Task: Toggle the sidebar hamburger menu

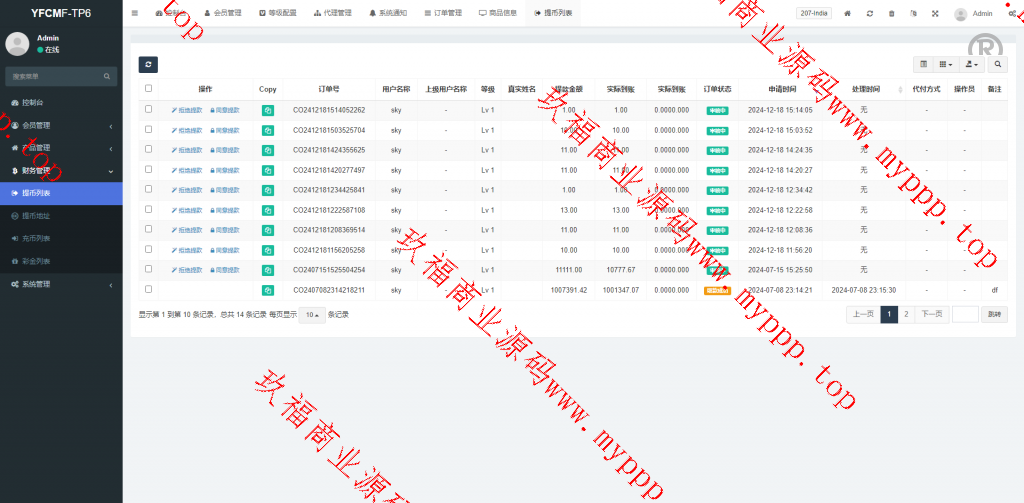Action: coord(135,14)
